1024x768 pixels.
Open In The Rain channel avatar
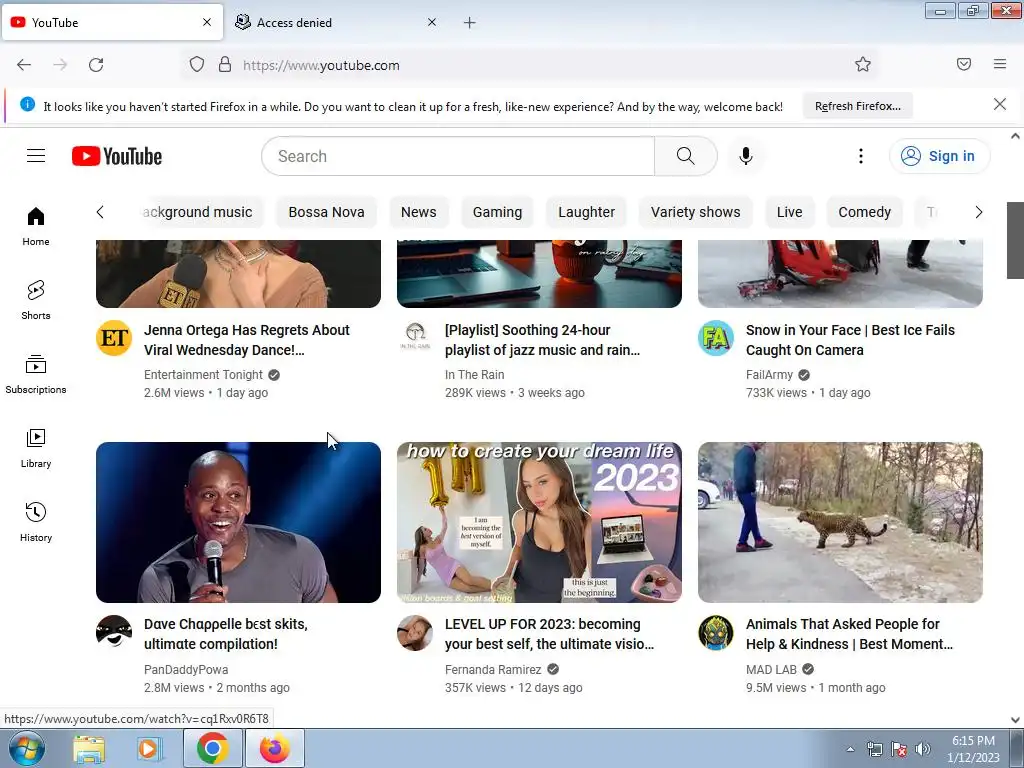(x=415, y=336)
